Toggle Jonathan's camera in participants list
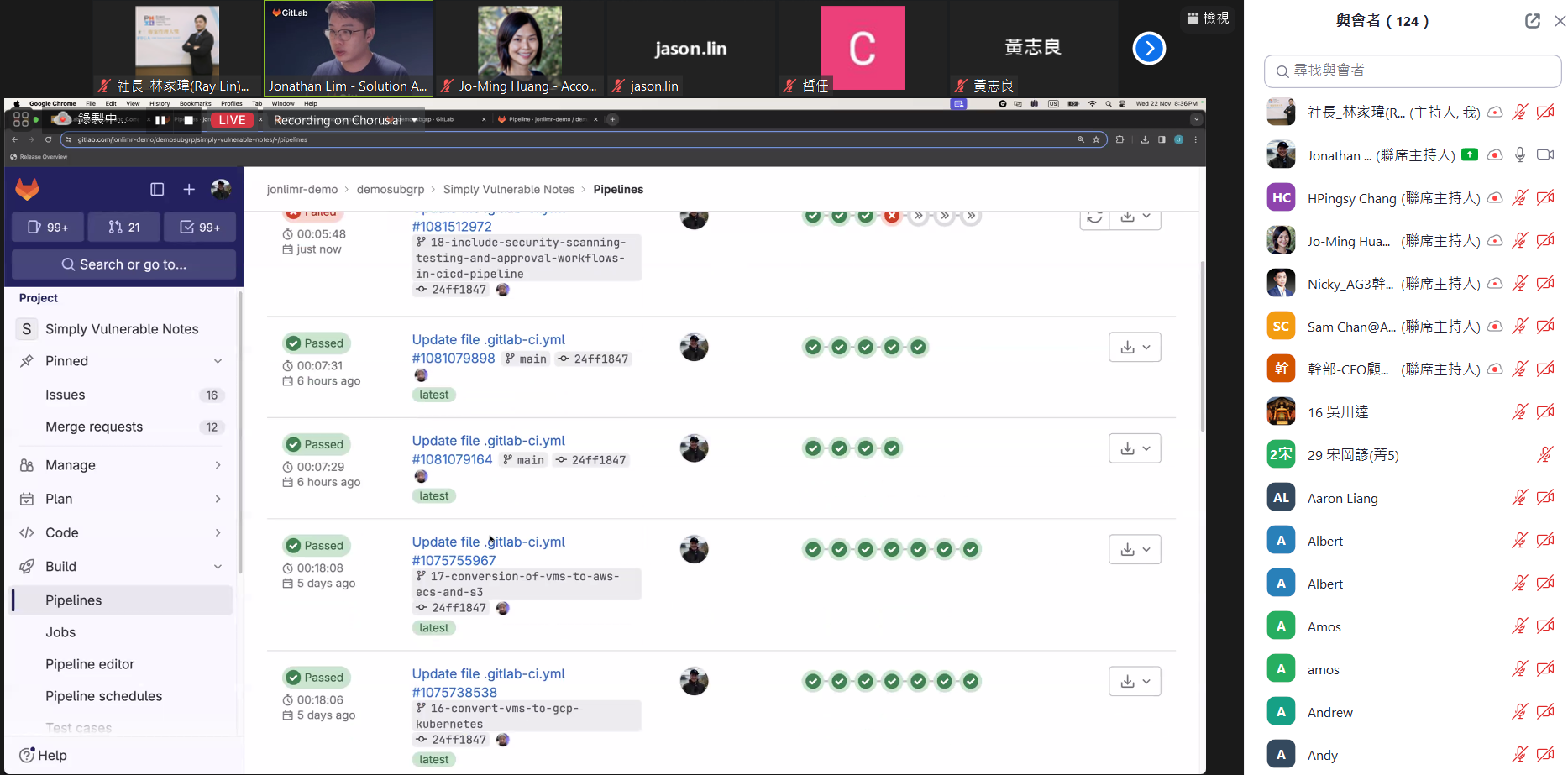This screenshot has height=775, width=1568. click(1544, 155)
